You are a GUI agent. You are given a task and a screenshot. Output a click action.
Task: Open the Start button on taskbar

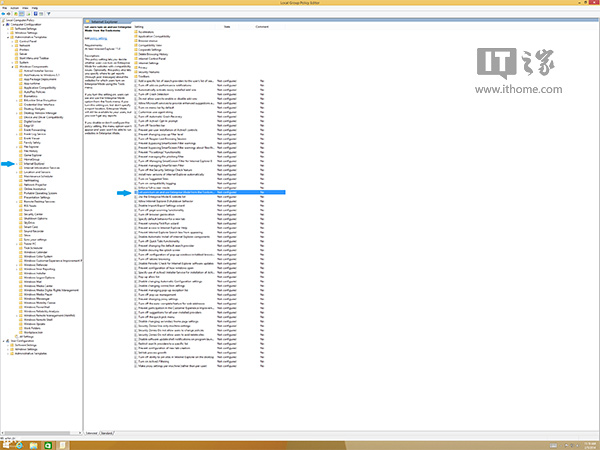coord(5,445)
